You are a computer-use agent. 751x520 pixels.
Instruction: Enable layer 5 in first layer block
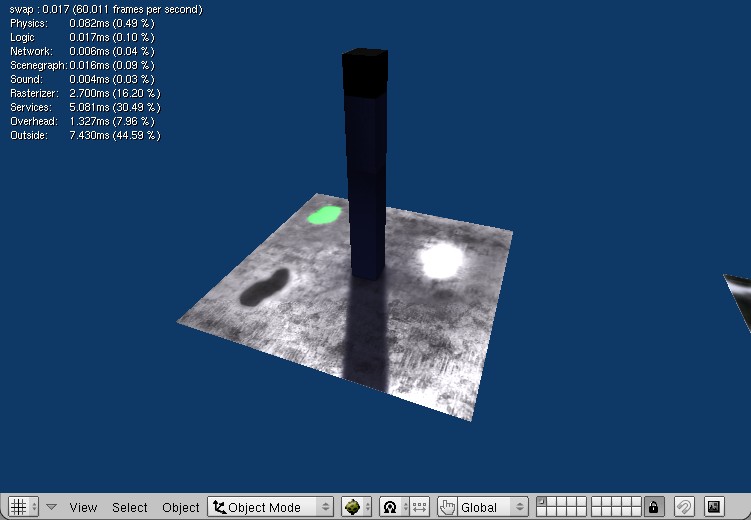(581, 501)
